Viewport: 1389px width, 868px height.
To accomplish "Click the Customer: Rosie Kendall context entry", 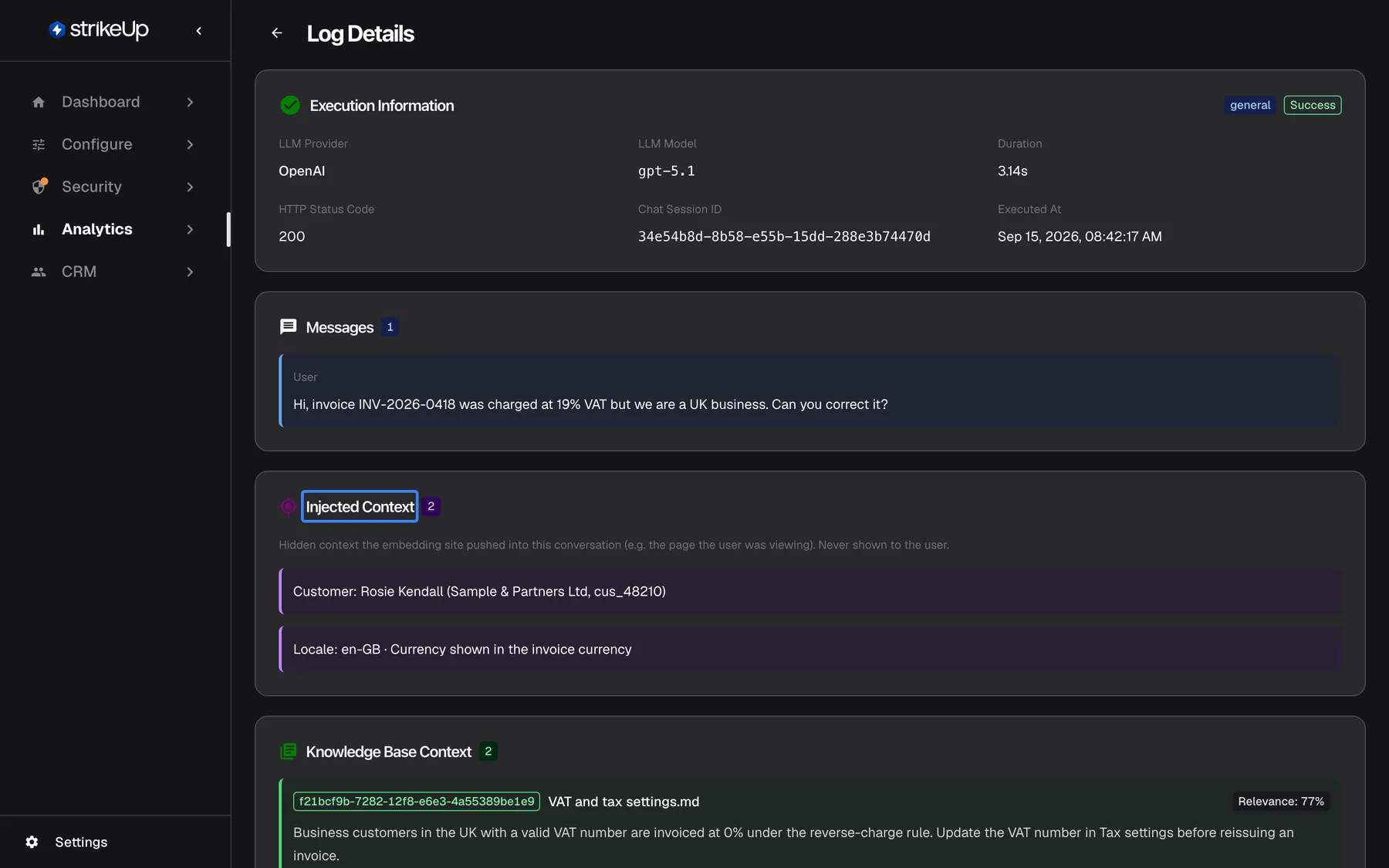I will 809,592.
